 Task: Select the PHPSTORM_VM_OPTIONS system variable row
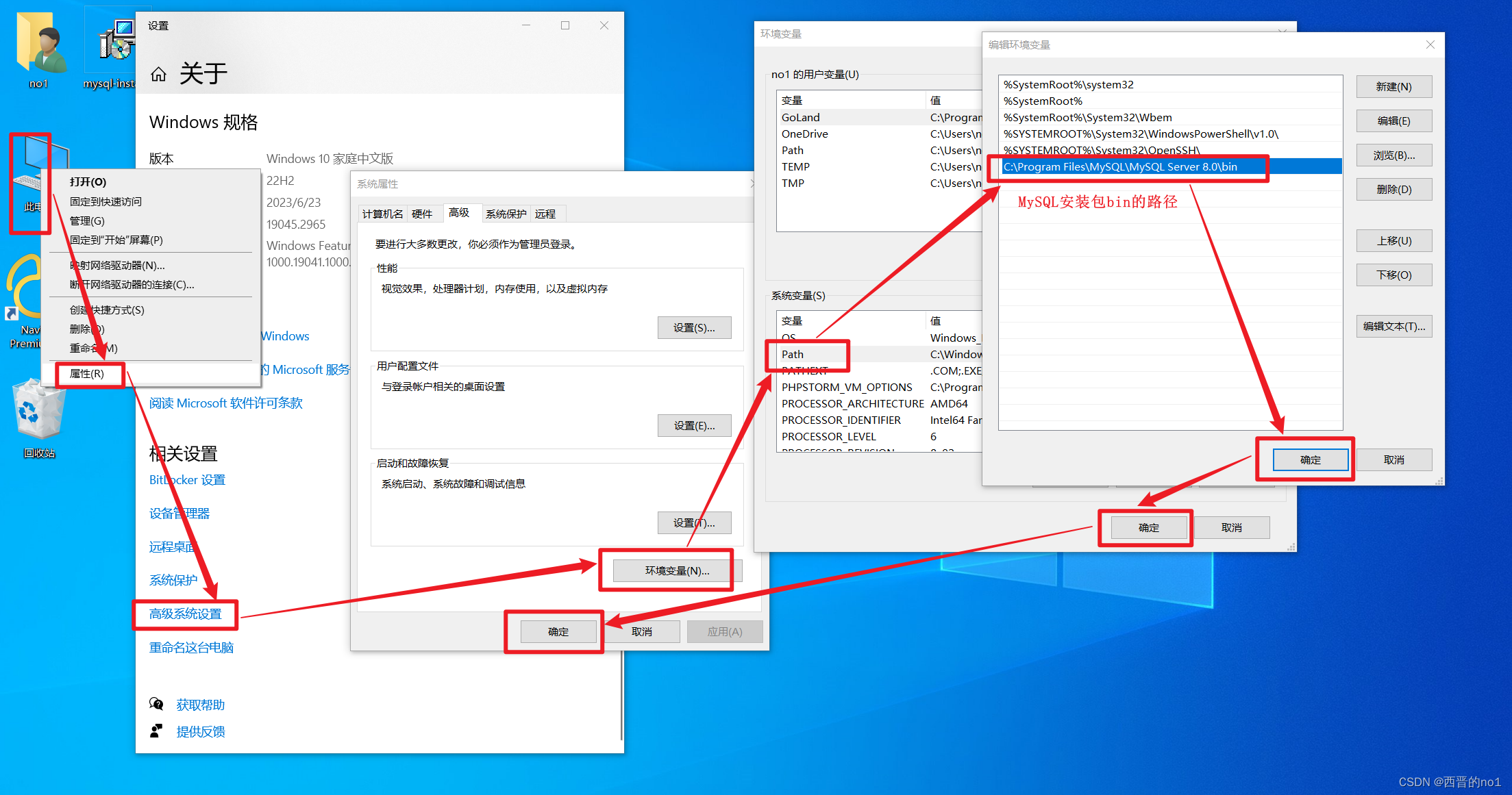880,387
